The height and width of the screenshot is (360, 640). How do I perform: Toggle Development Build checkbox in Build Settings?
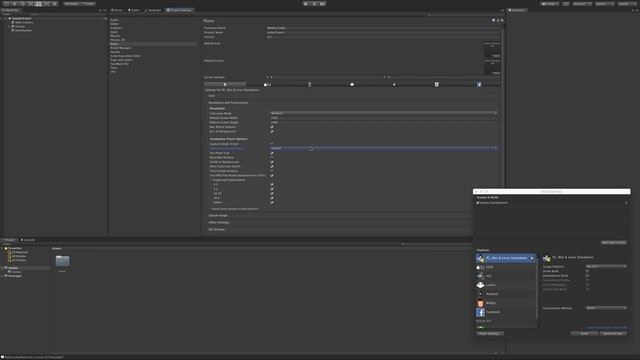pos(587,276)
